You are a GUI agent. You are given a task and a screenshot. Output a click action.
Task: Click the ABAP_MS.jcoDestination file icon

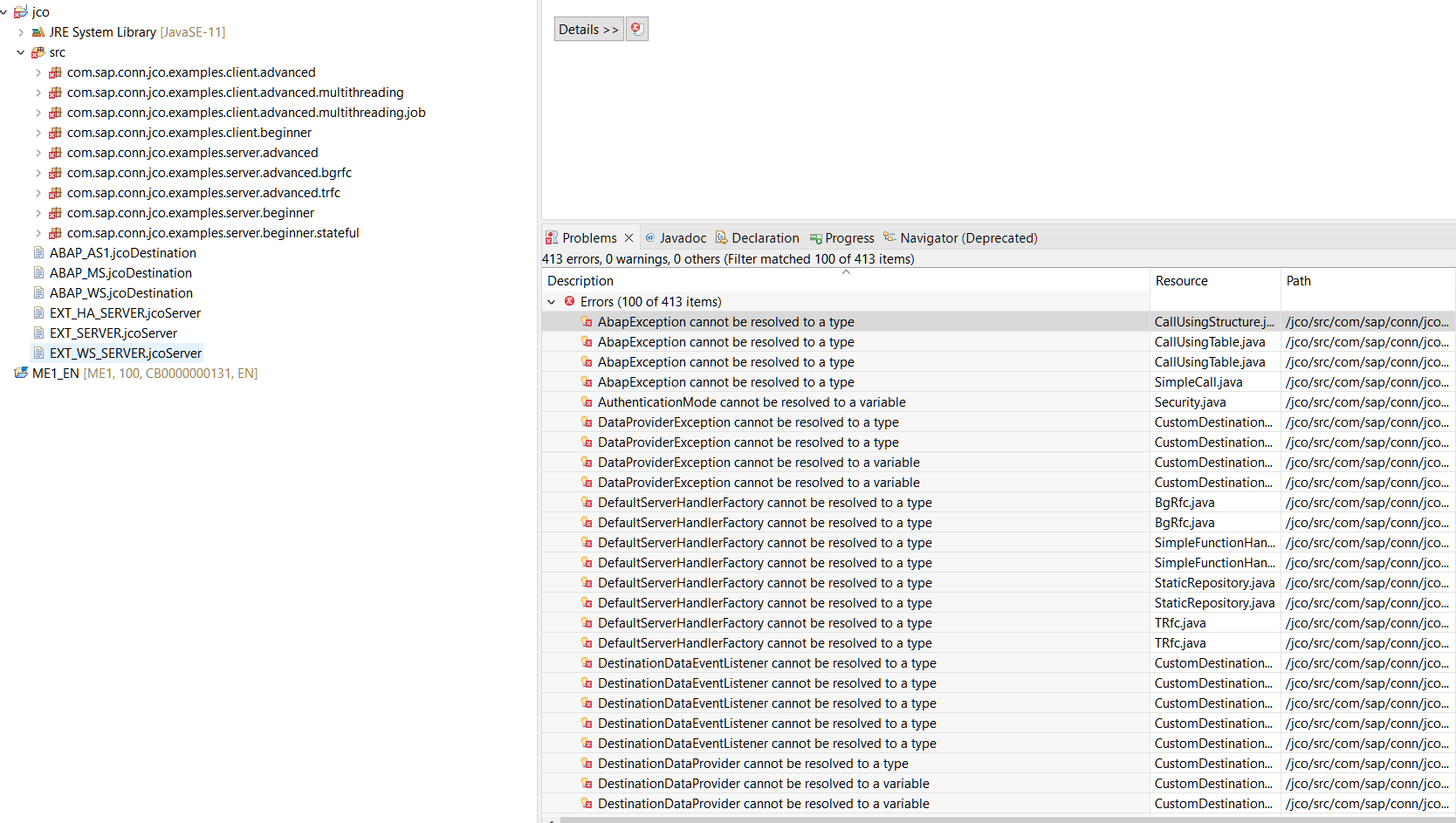point(38,272)
